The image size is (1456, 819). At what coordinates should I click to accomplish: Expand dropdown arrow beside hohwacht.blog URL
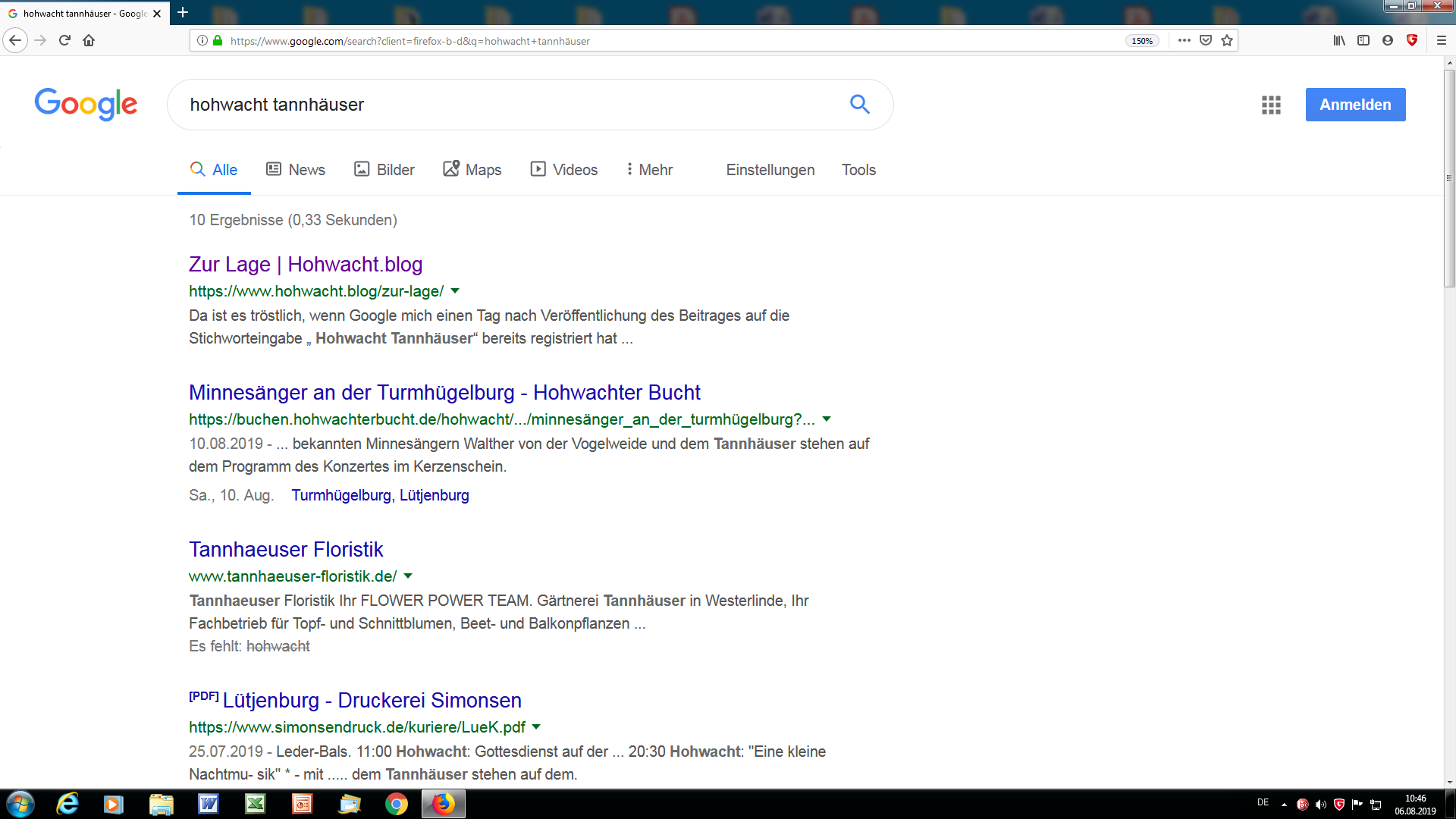[x=455, y=290]
